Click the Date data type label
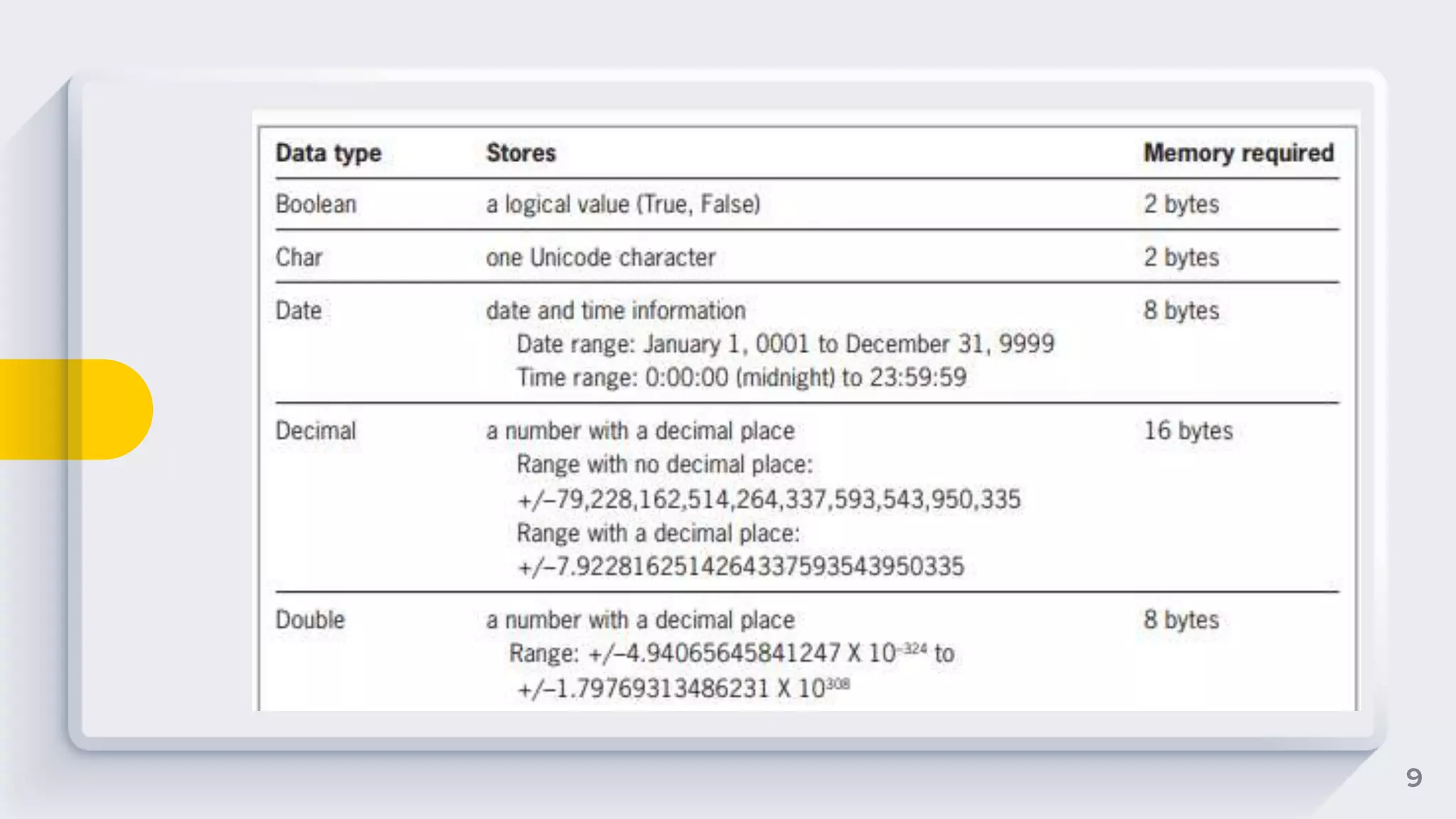The height and width of the screenshot is (819, 1456). (x=298, y=311)
